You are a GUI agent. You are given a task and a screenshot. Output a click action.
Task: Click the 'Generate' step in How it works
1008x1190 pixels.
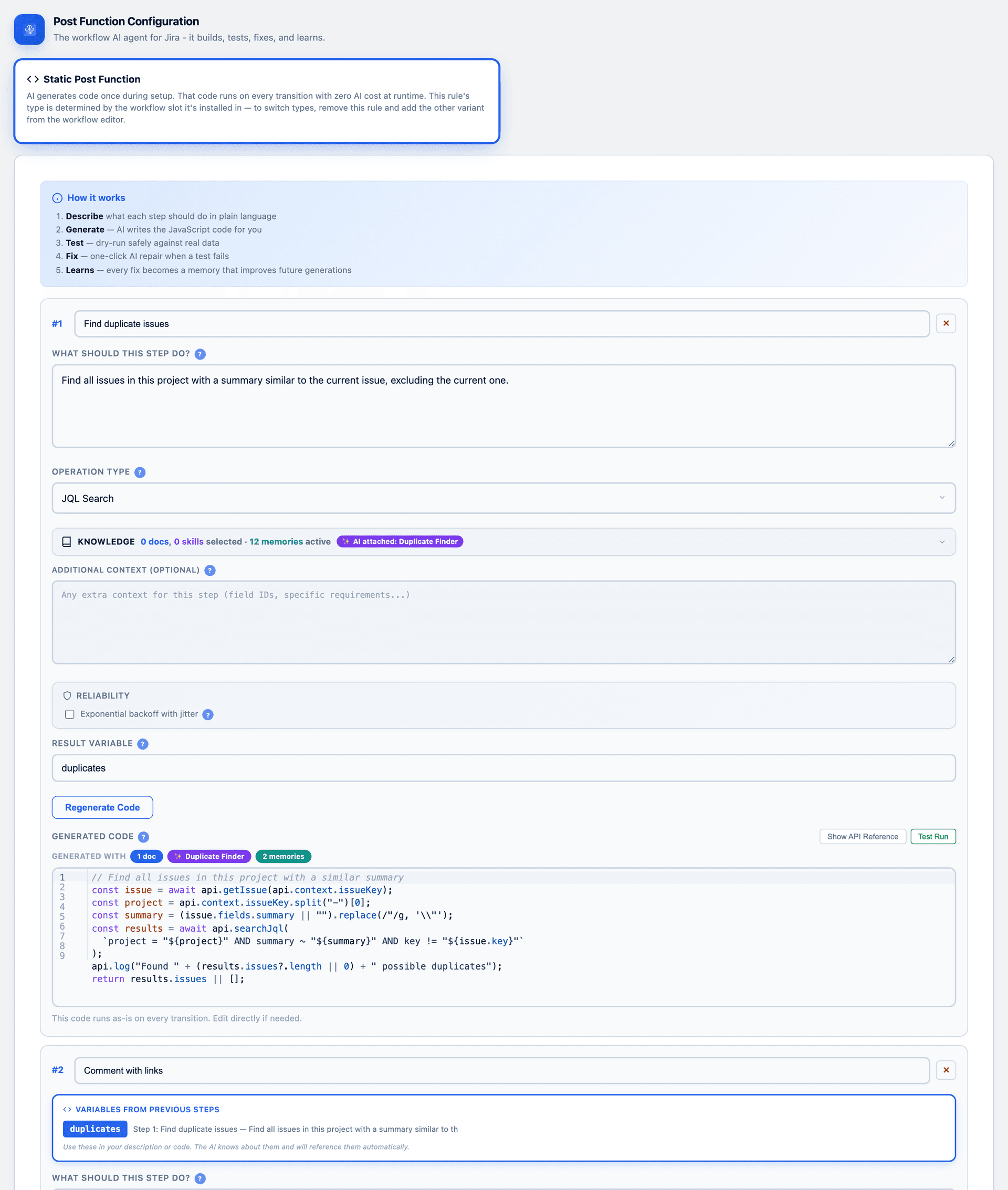coord(163,230)
